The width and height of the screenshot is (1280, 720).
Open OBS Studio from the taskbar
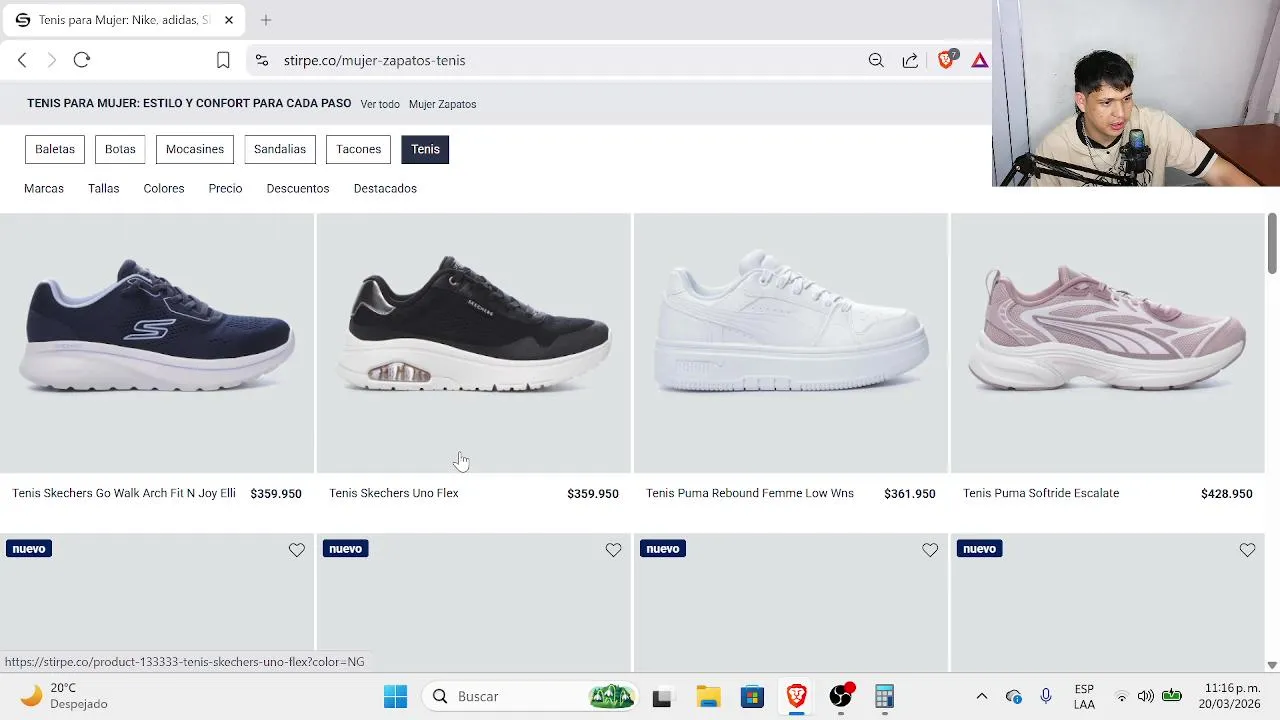tap(840, 696)
